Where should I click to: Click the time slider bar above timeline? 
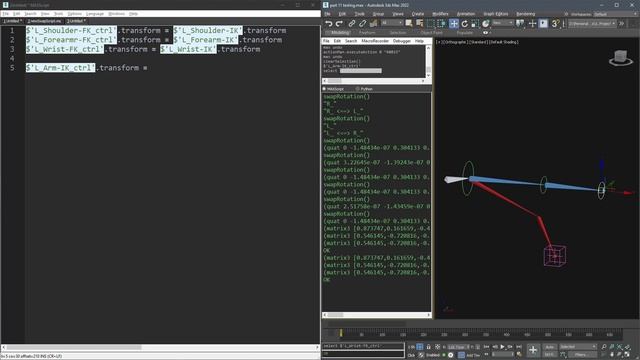367,324
